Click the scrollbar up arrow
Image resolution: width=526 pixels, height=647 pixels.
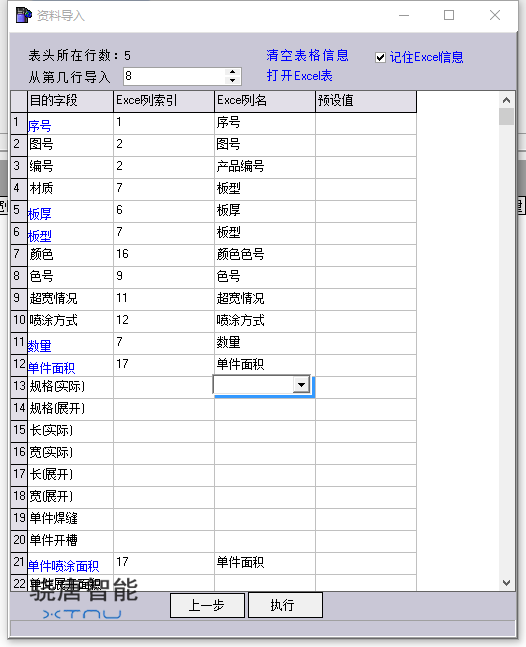coord(507,100)
